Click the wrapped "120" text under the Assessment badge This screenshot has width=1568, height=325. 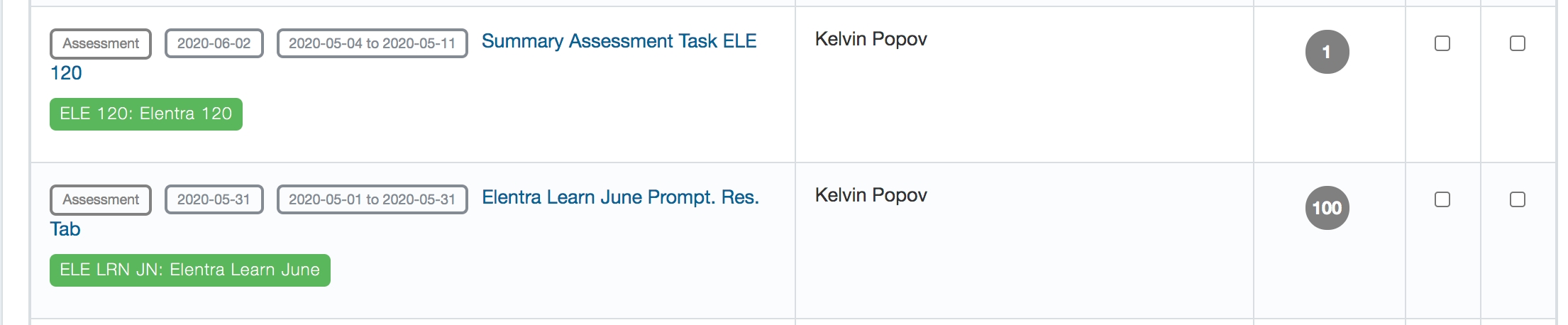[x=66, y=73]
